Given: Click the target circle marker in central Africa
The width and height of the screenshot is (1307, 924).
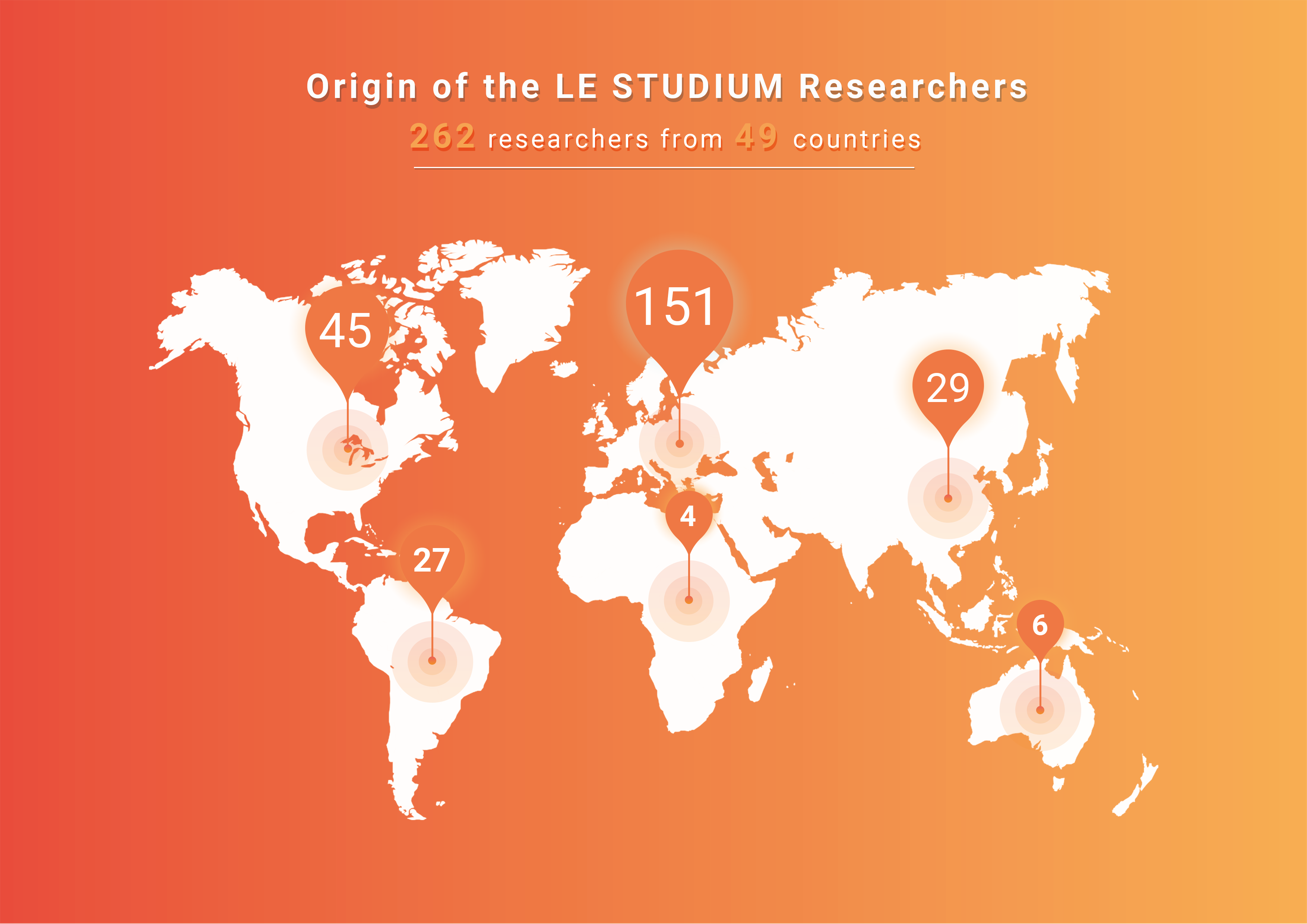Looking at the screenshot, I should 689,601.
